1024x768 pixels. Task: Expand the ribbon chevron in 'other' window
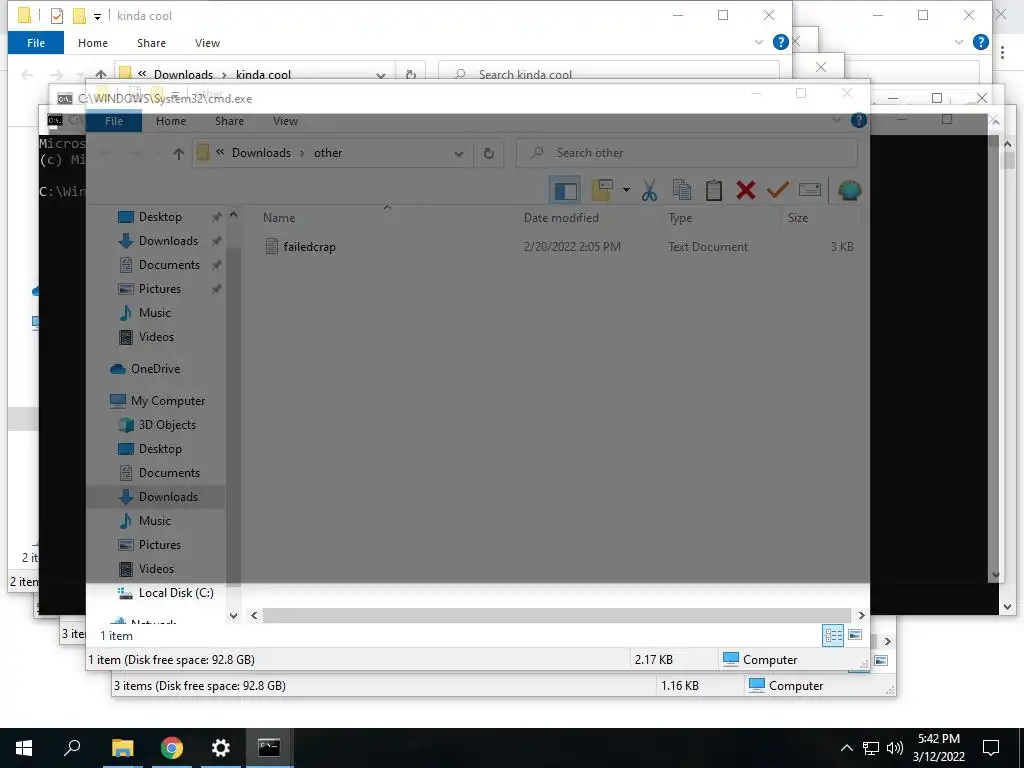point(837,120)
